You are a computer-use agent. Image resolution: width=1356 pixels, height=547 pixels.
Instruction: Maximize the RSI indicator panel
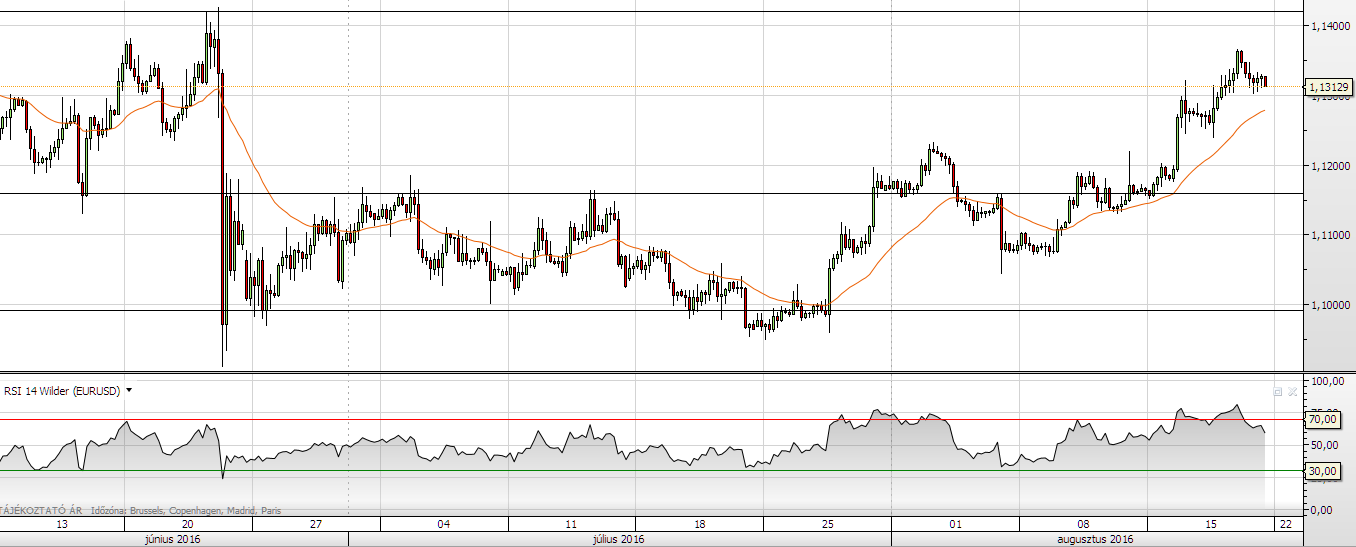1277,392
